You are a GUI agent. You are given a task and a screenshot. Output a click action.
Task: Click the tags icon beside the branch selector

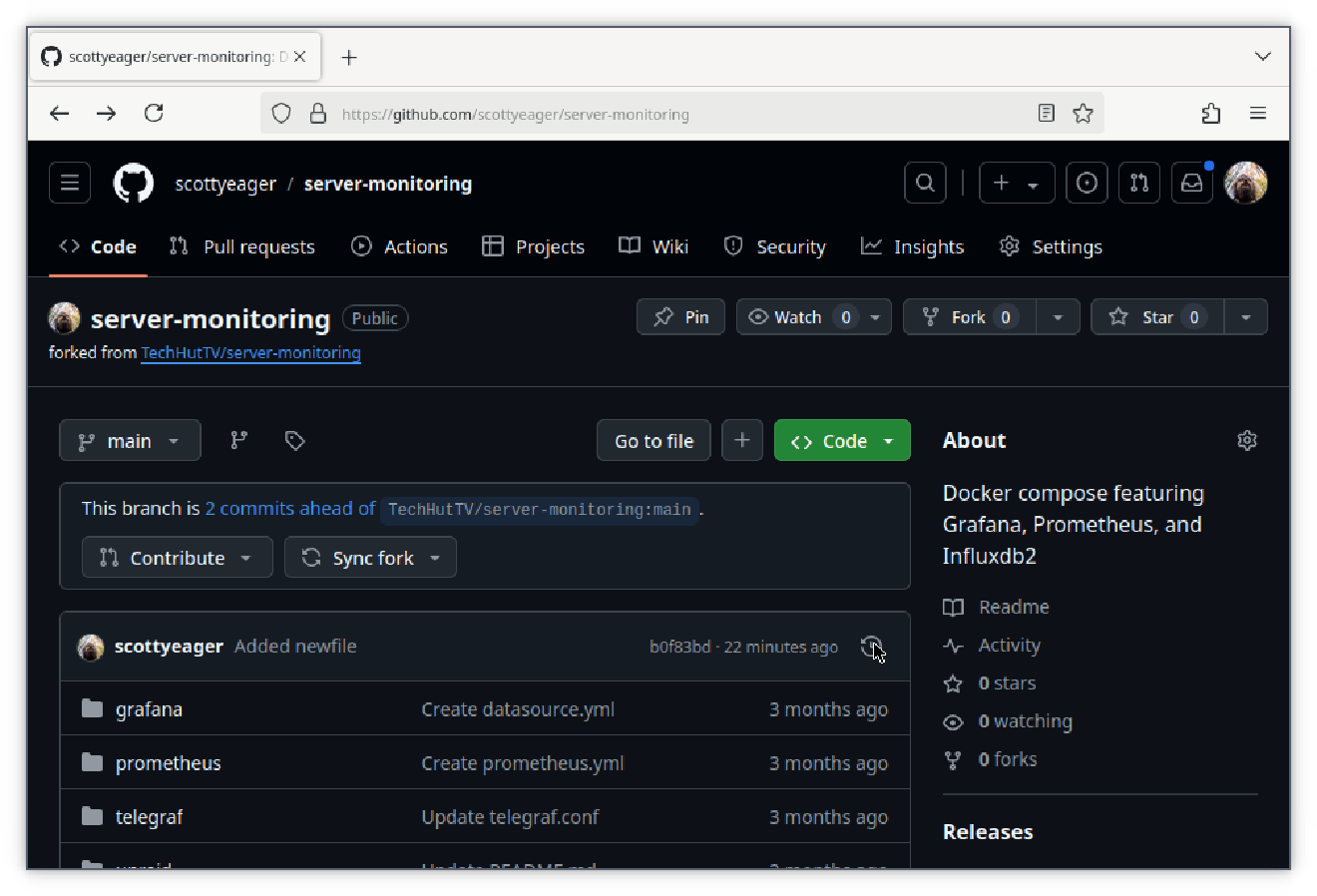coord(294,439)
